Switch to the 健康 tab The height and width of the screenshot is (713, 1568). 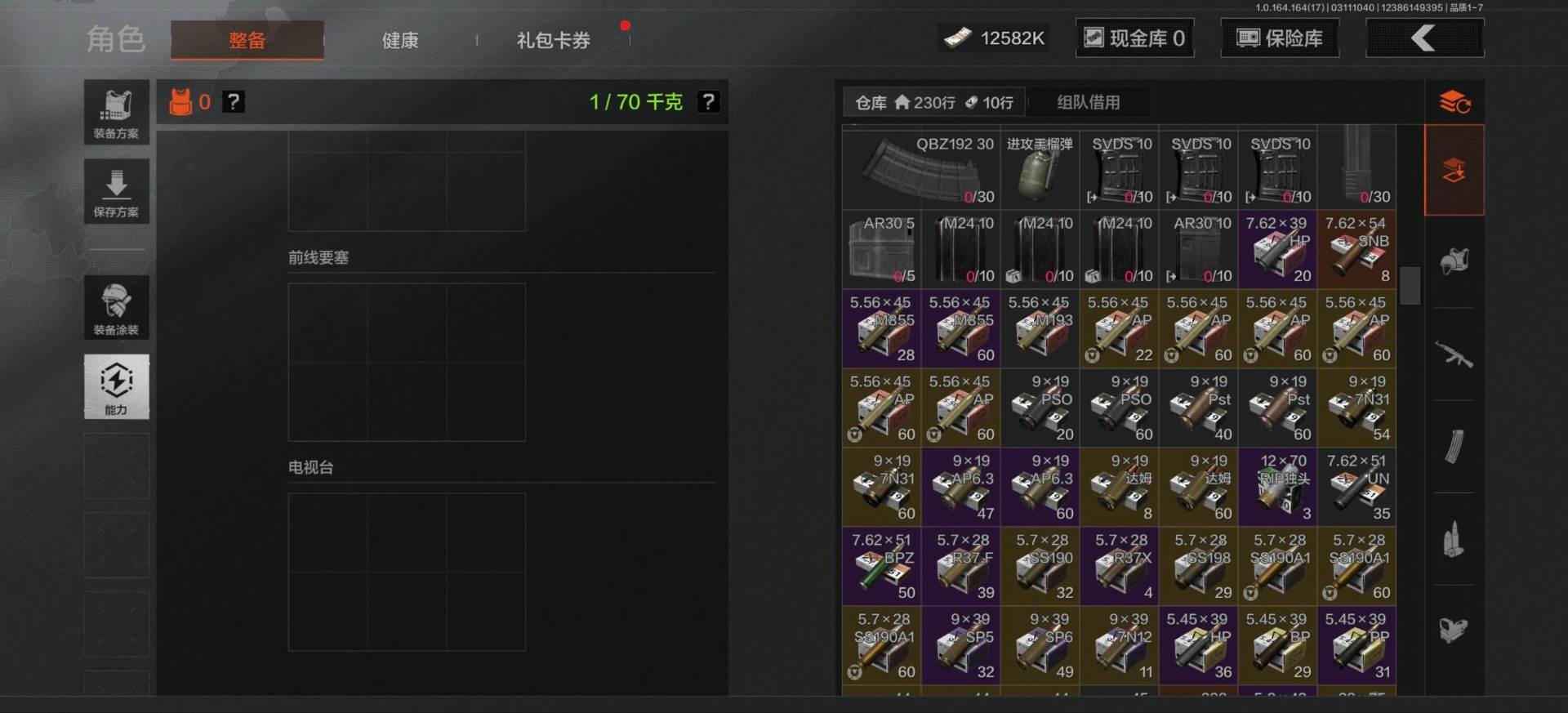point(400,40)
